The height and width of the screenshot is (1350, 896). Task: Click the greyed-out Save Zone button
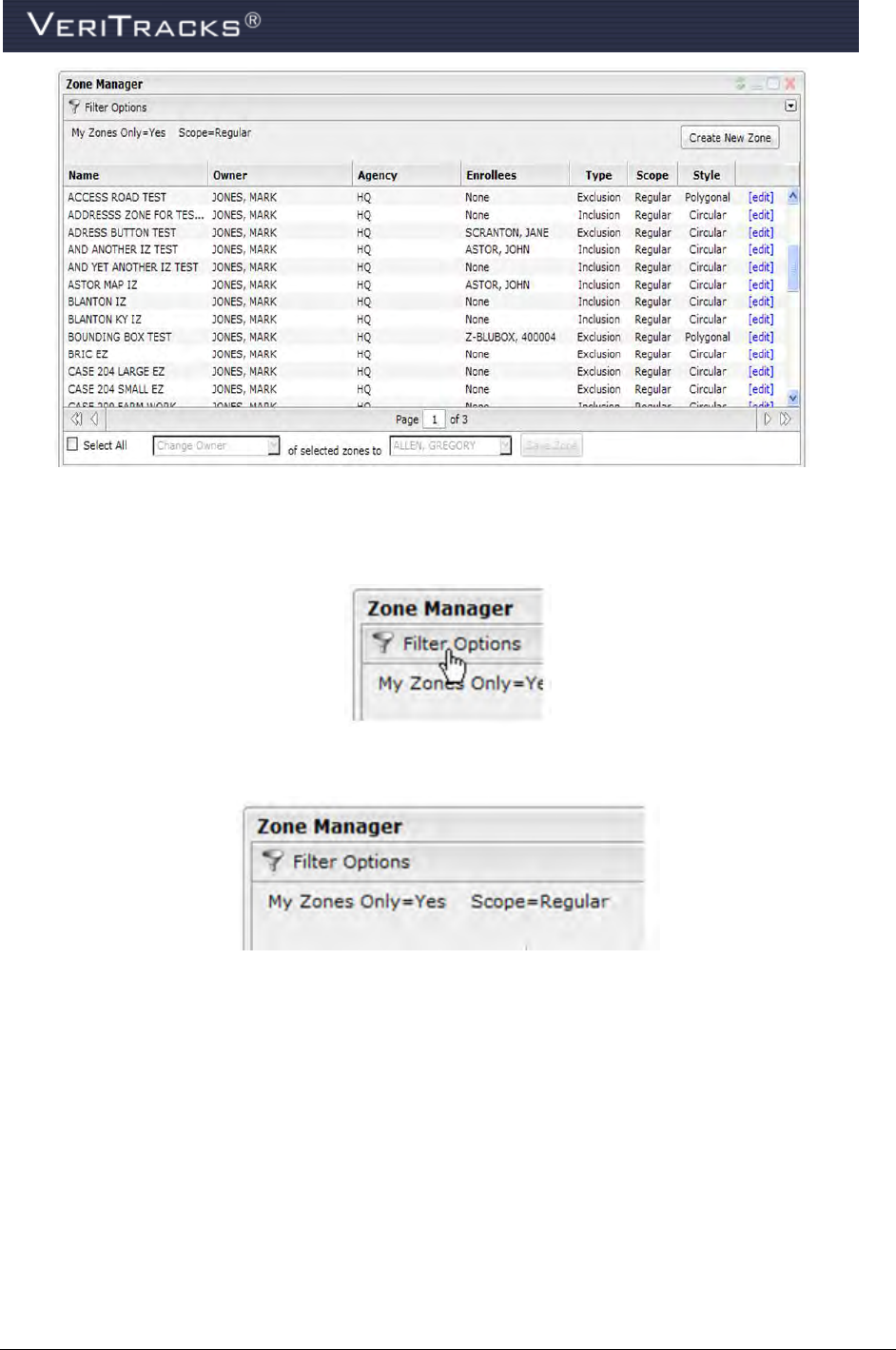coord(552,445)
